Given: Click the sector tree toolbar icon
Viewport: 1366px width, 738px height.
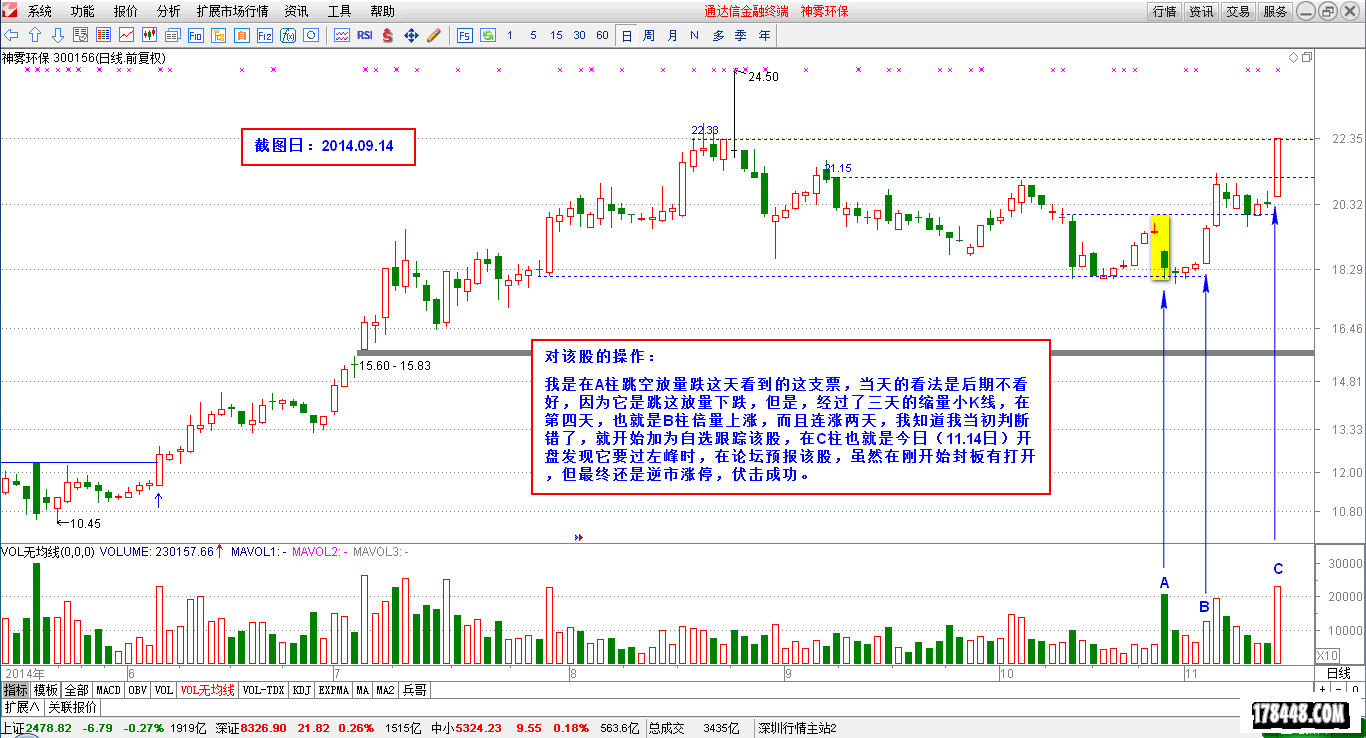Looking at the screenshot, I should 218,35.
